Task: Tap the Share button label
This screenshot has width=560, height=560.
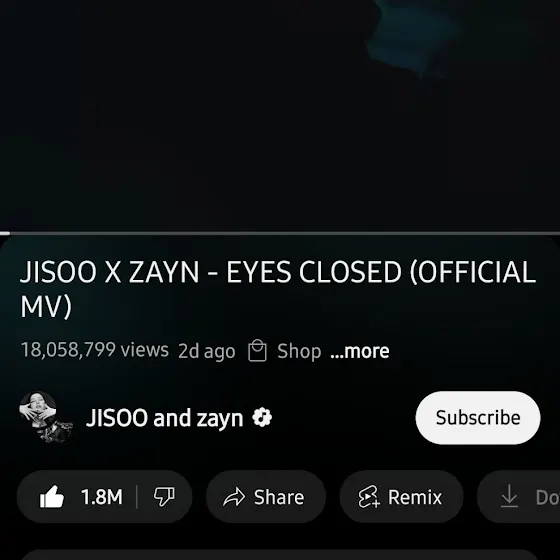Action: coord(279,497)
